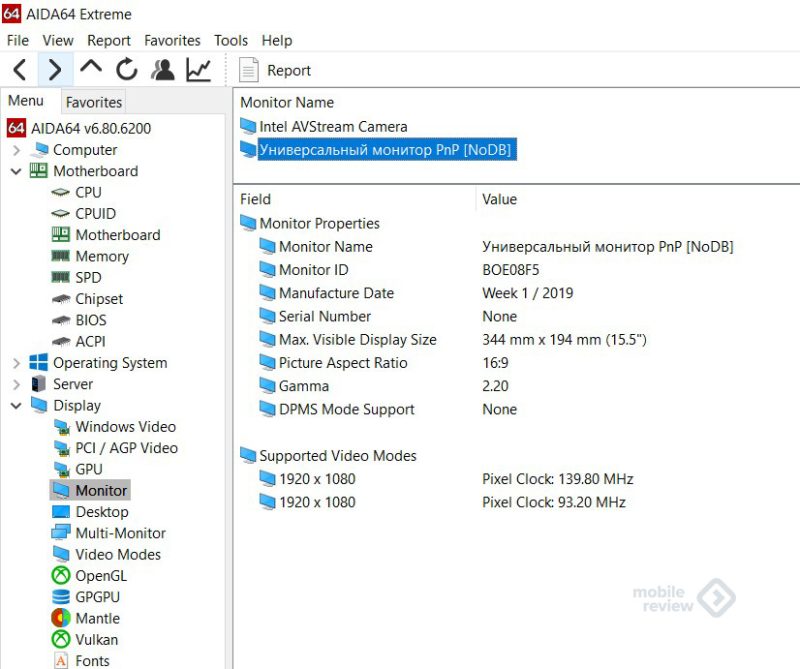The height and width of the screenshot is (669, 800).
Task: Expand the Computer tree node
Action: tap(17, 150)
